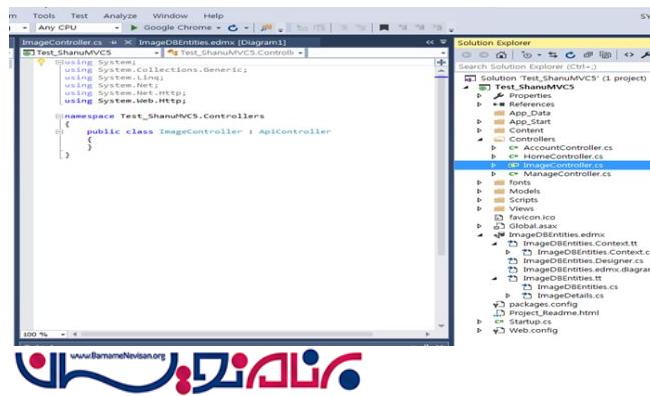
Task: Click the lightbulb quick actions icon
Action: [41, 62]
